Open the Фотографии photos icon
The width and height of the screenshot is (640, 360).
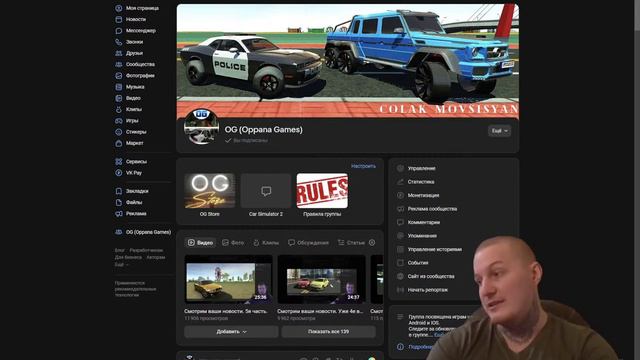(119, 76)
